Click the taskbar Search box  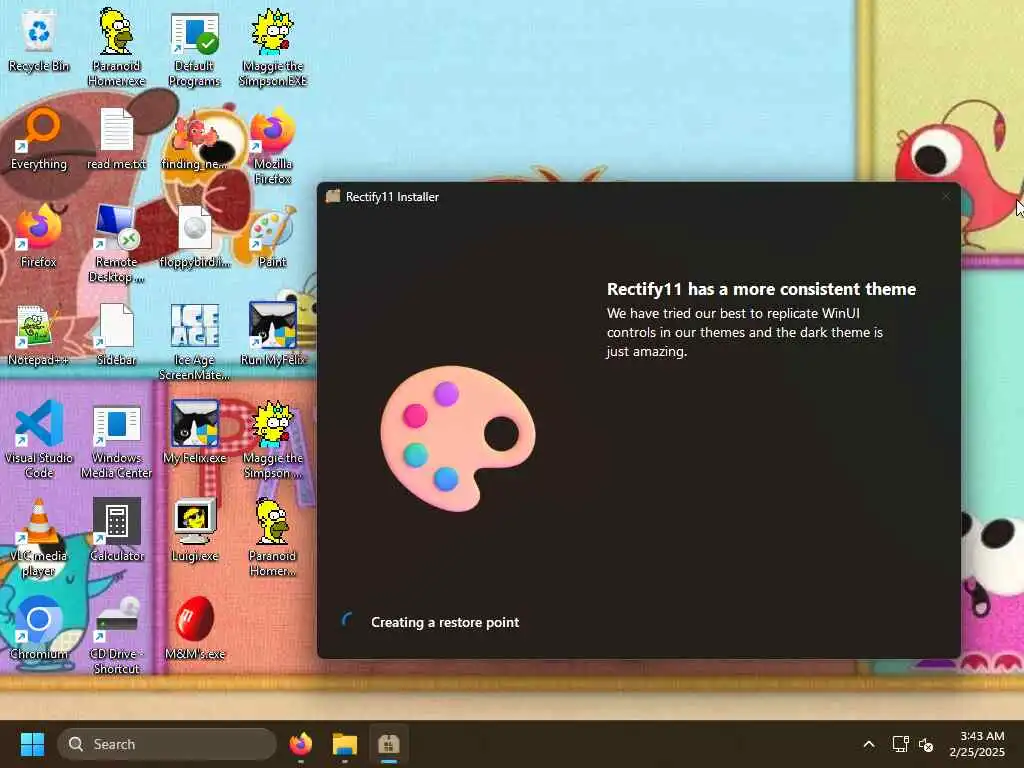[167, 744]
